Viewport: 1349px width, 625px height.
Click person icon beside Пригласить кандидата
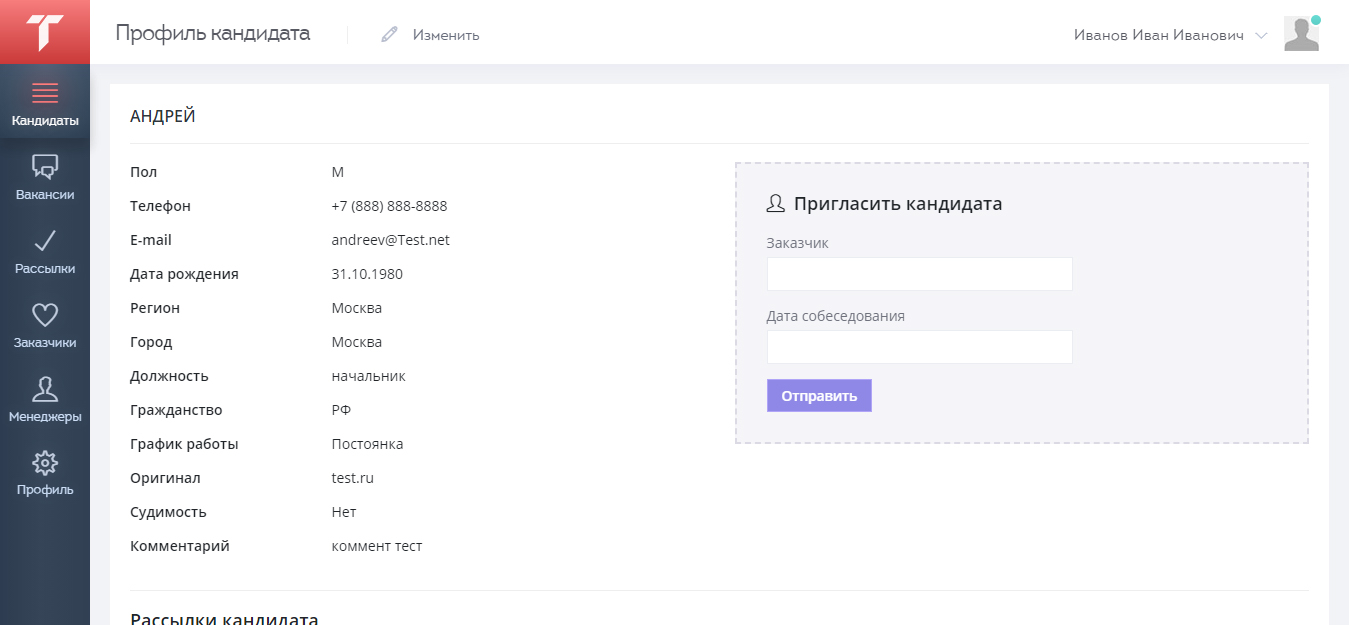[x=775, y=204]
